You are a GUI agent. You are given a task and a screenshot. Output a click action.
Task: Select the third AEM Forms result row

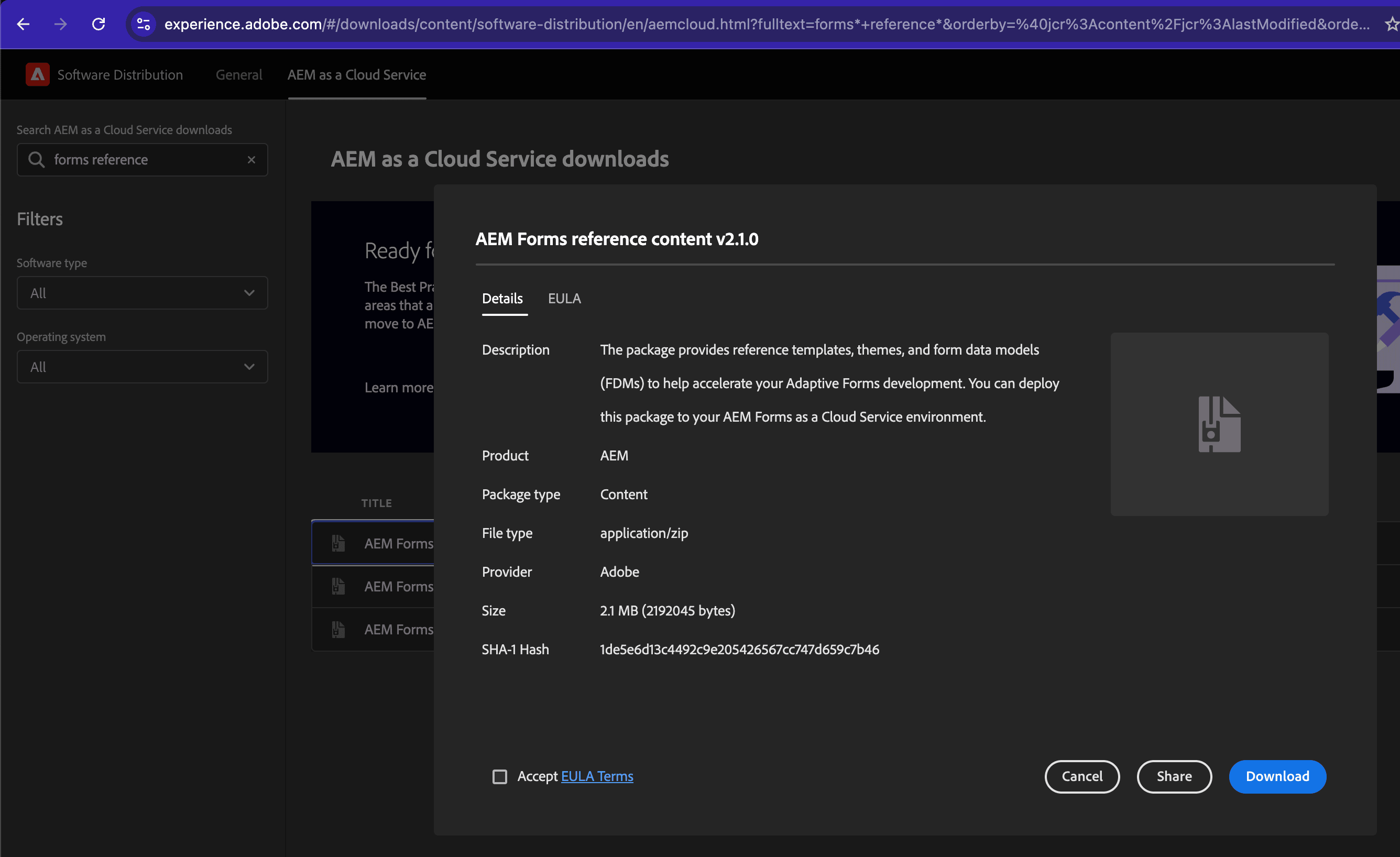click(x=373, y=629)
